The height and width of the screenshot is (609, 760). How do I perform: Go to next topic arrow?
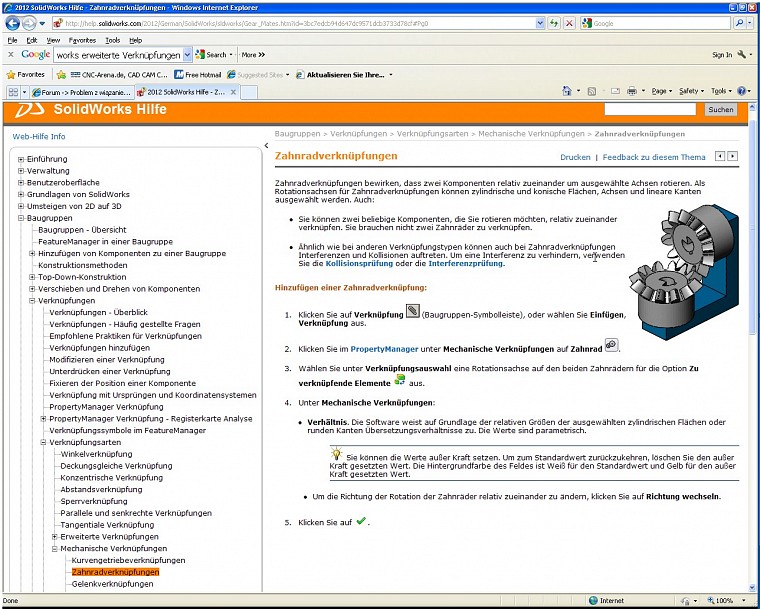click(733, 156)
